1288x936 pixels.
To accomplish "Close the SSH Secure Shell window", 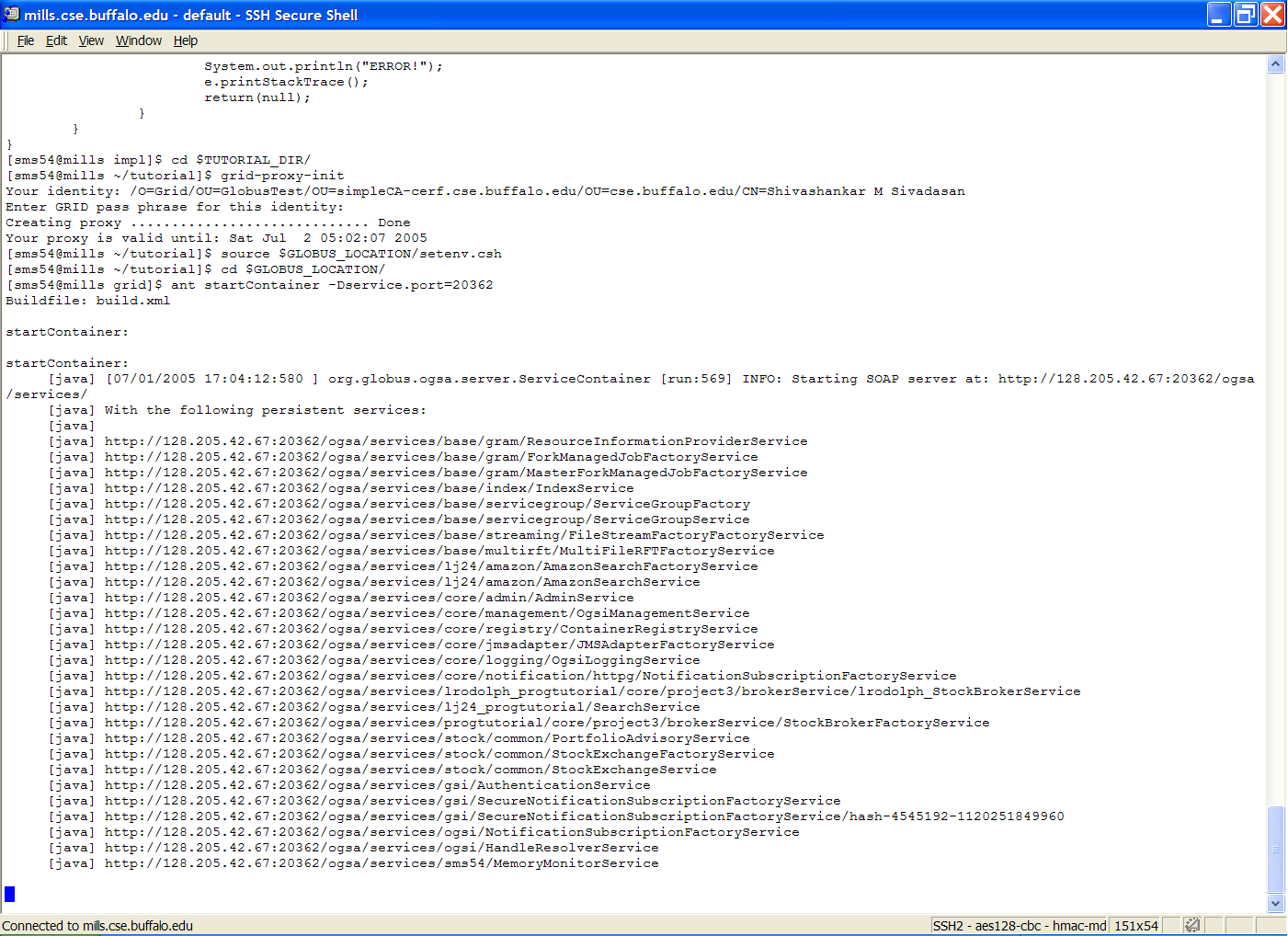I will click(x=1272, y=14).
